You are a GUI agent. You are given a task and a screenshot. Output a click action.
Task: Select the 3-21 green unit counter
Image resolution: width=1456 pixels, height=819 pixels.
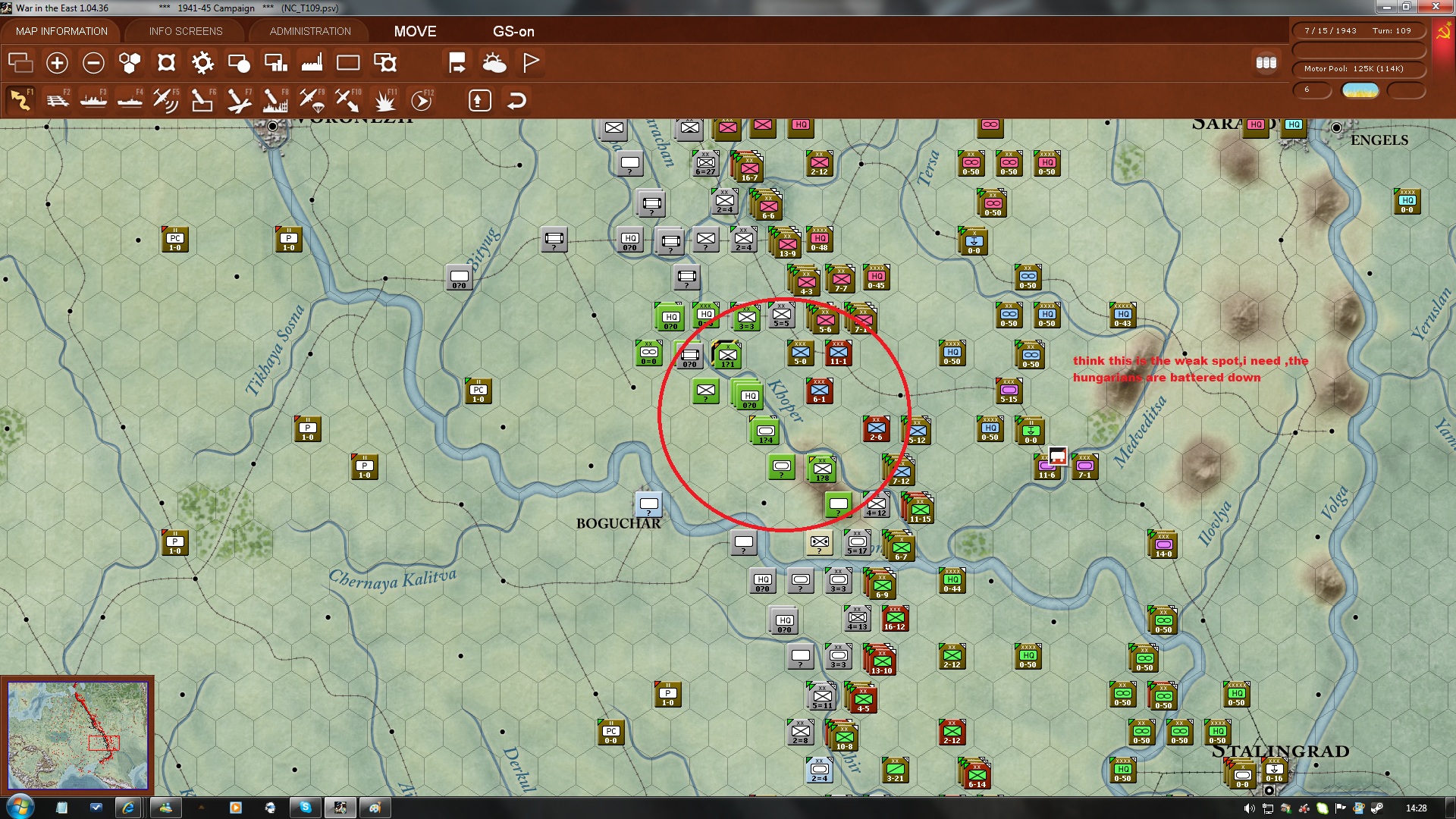pos(895,770)
